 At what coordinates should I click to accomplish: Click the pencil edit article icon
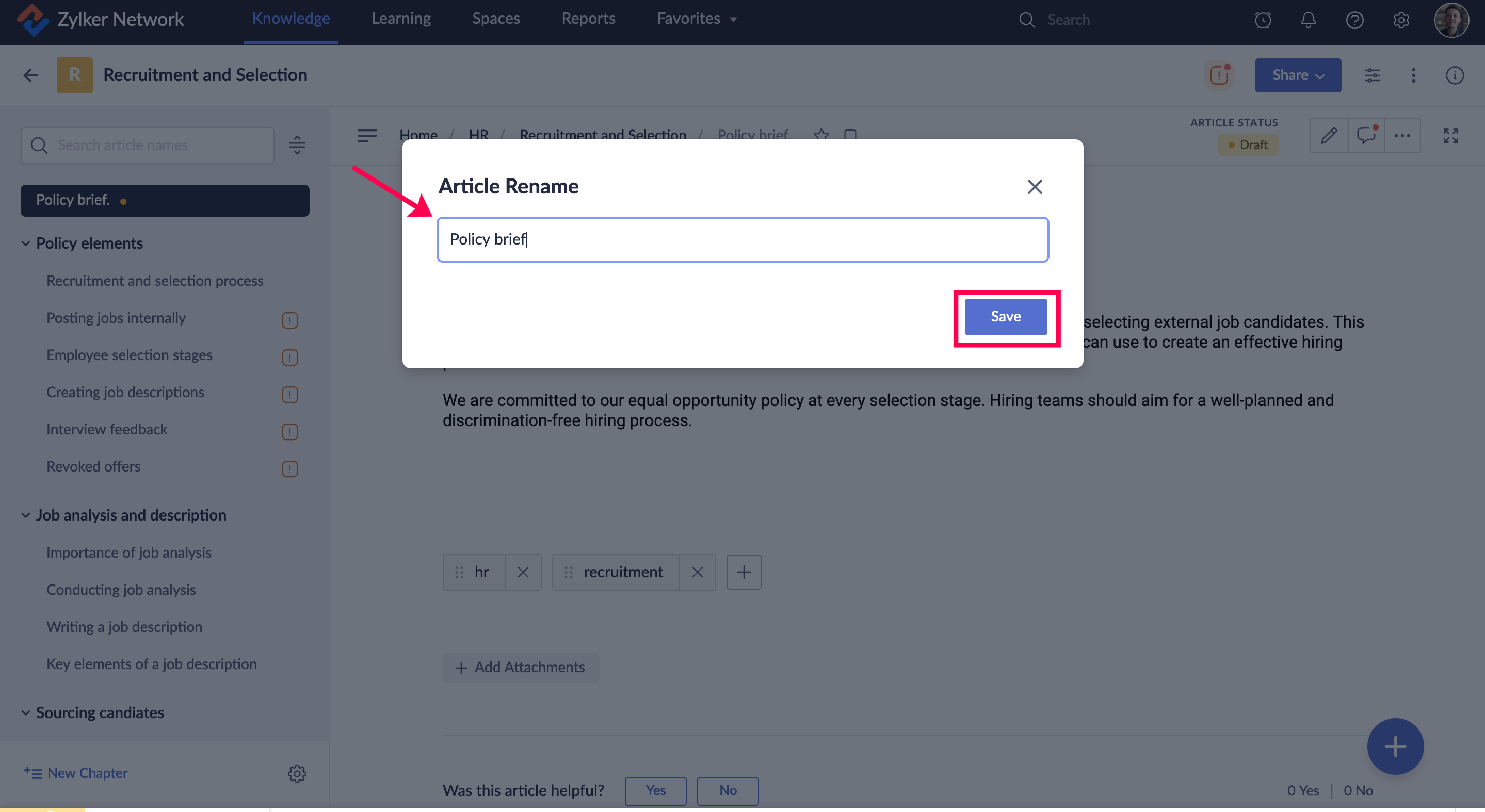(x=1329, y=136)
